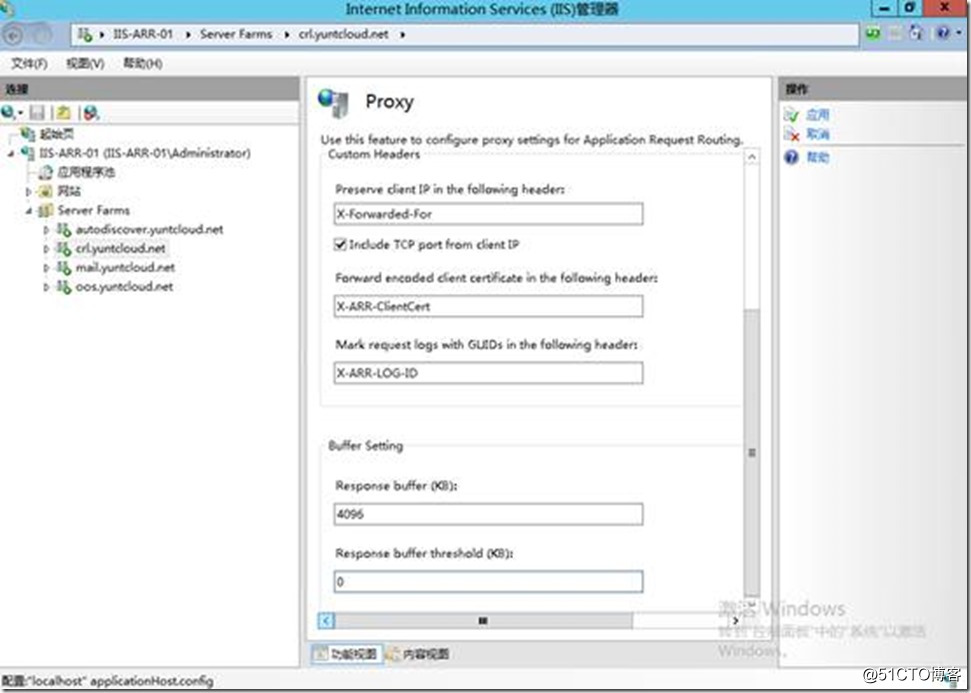Click crl.yuntcloud.net in the address breadcrumb
971x693 pixels.
click(x=344, y=34)
